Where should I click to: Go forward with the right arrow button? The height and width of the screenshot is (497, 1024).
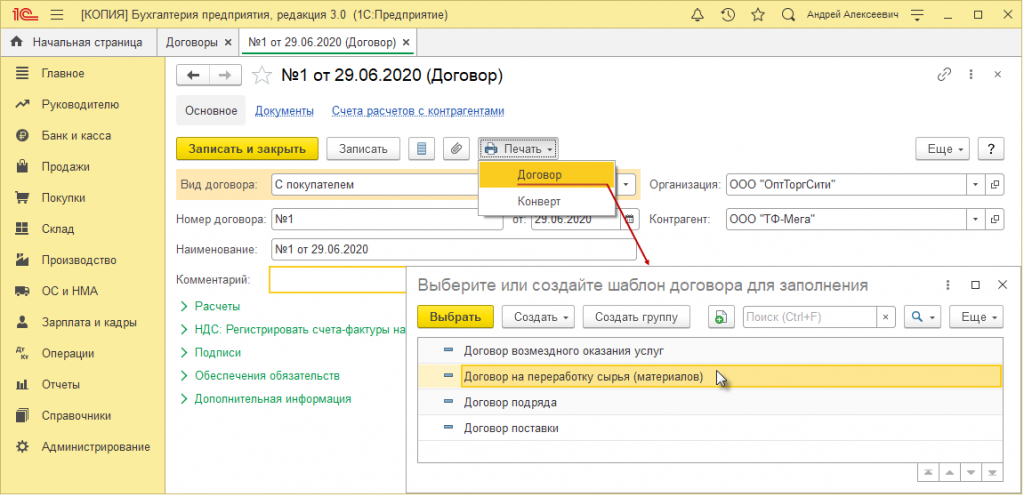tap(225, 76)
